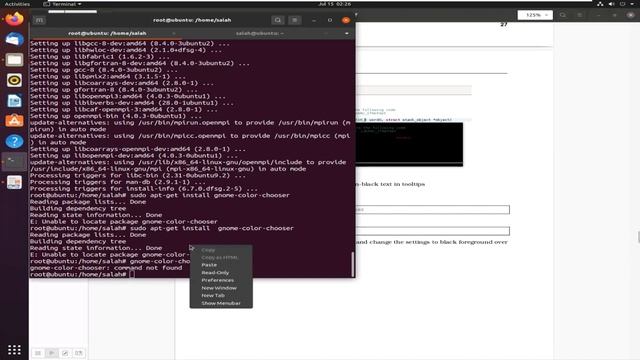
Task: Open the clock showing Jul 15 02:26
Action: click(x=334, y=4)
